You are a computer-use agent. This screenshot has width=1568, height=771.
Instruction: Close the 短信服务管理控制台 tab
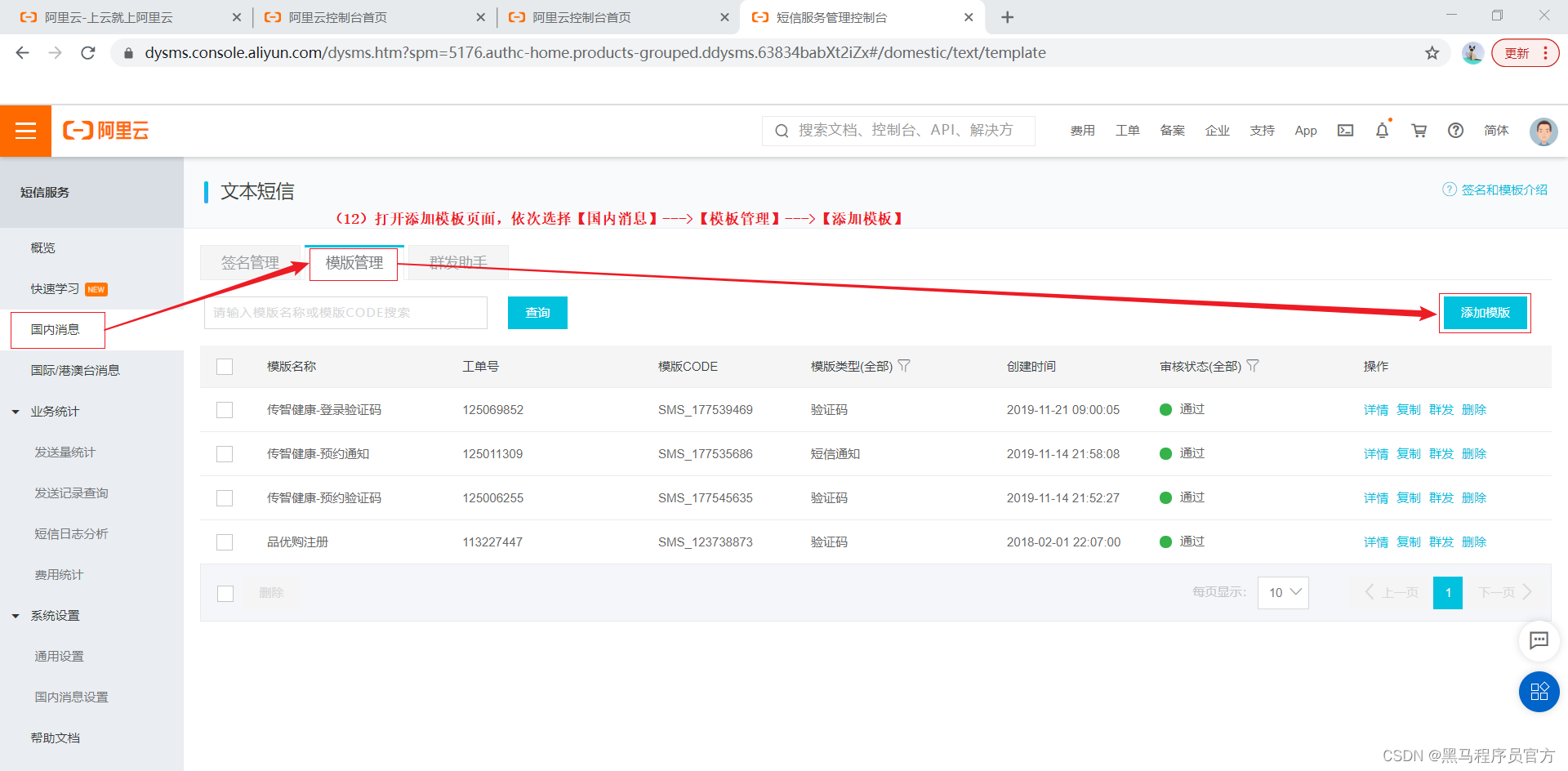(969, 17)
